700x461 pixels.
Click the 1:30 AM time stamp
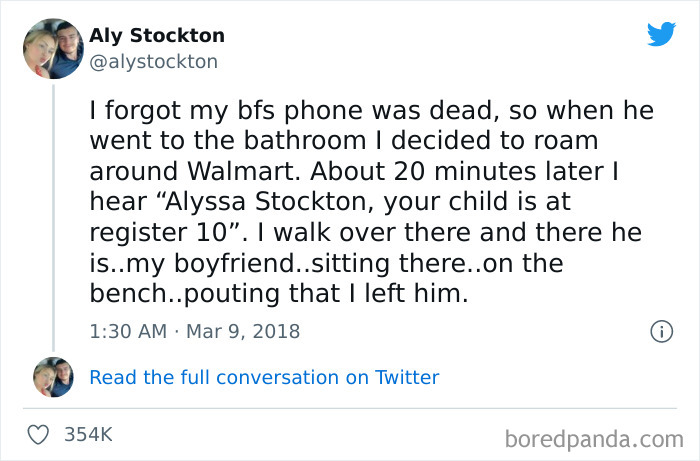click(x=127, y=330)
